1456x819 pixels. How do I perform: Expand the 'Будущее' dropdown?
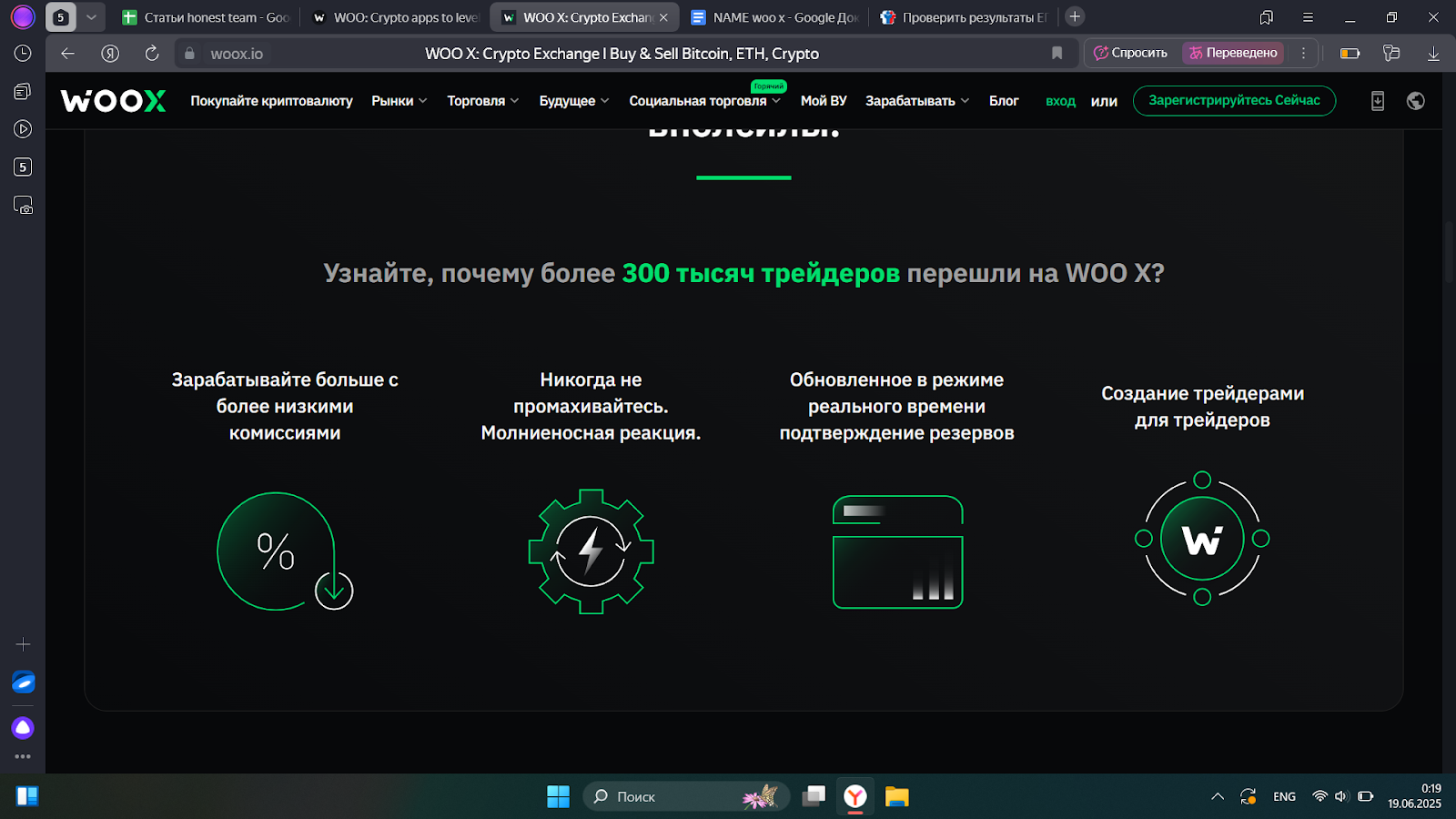(574, 101)
